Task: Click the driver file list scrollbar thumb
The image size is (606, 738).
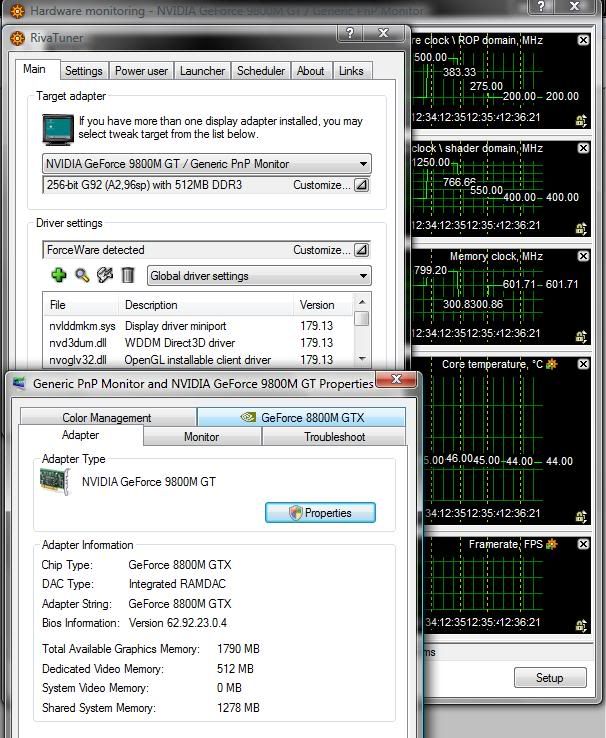Action: coord(361,319)
